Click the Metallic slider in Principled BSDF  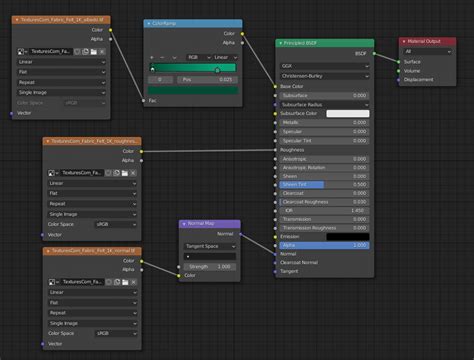point(324,123)
